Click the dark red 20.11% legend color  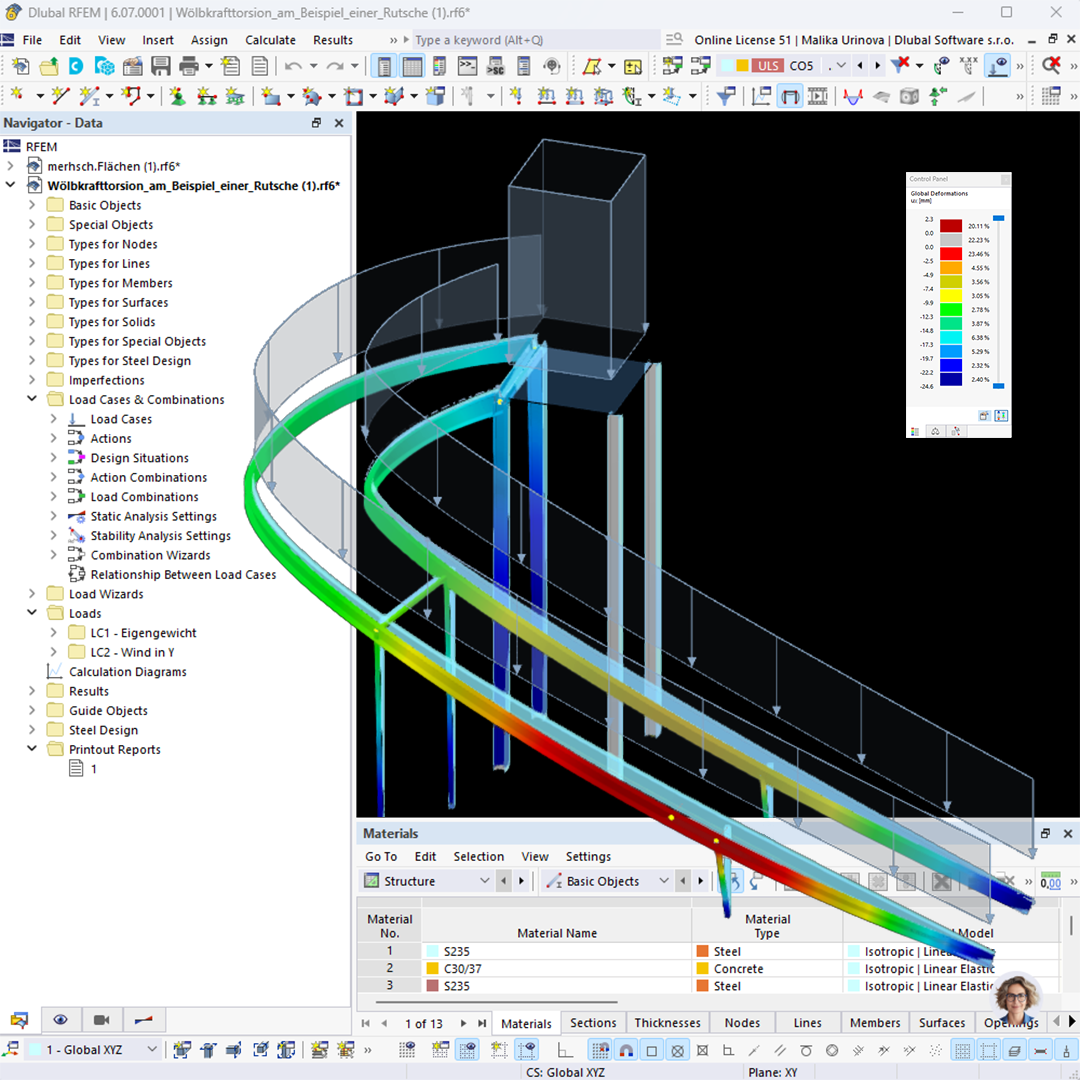point(951,226)
